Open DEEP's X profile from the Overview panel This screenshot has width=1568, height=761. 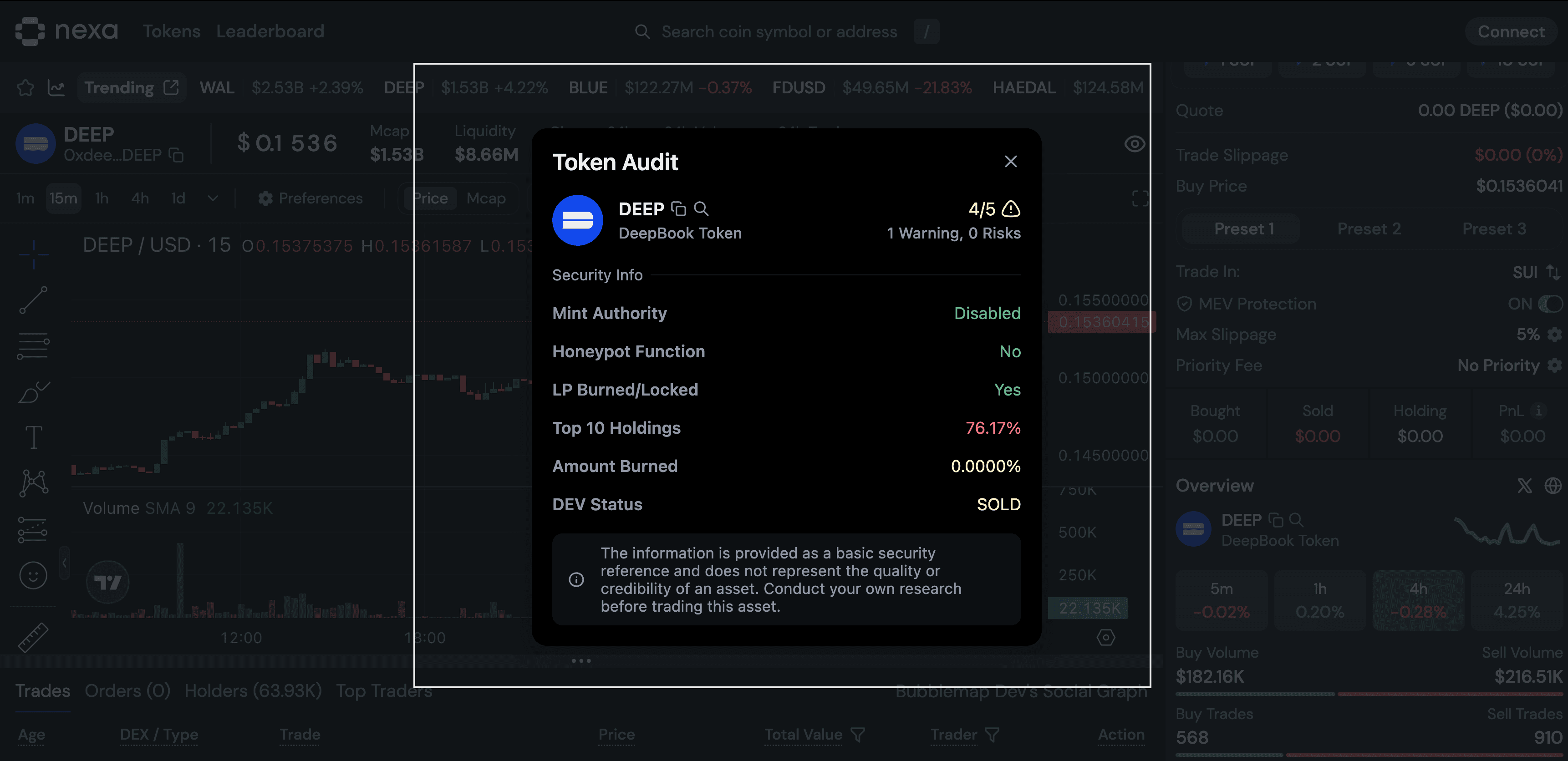(1524, 486)
